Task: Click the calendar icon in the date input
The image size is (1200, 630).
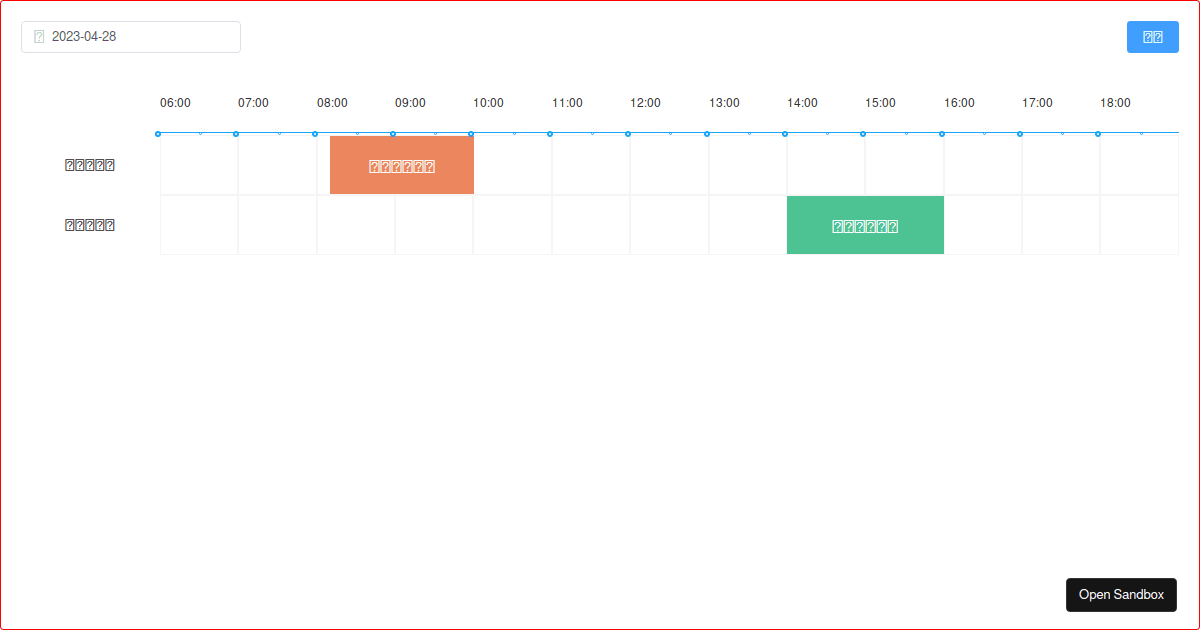Action: [37, 37]
